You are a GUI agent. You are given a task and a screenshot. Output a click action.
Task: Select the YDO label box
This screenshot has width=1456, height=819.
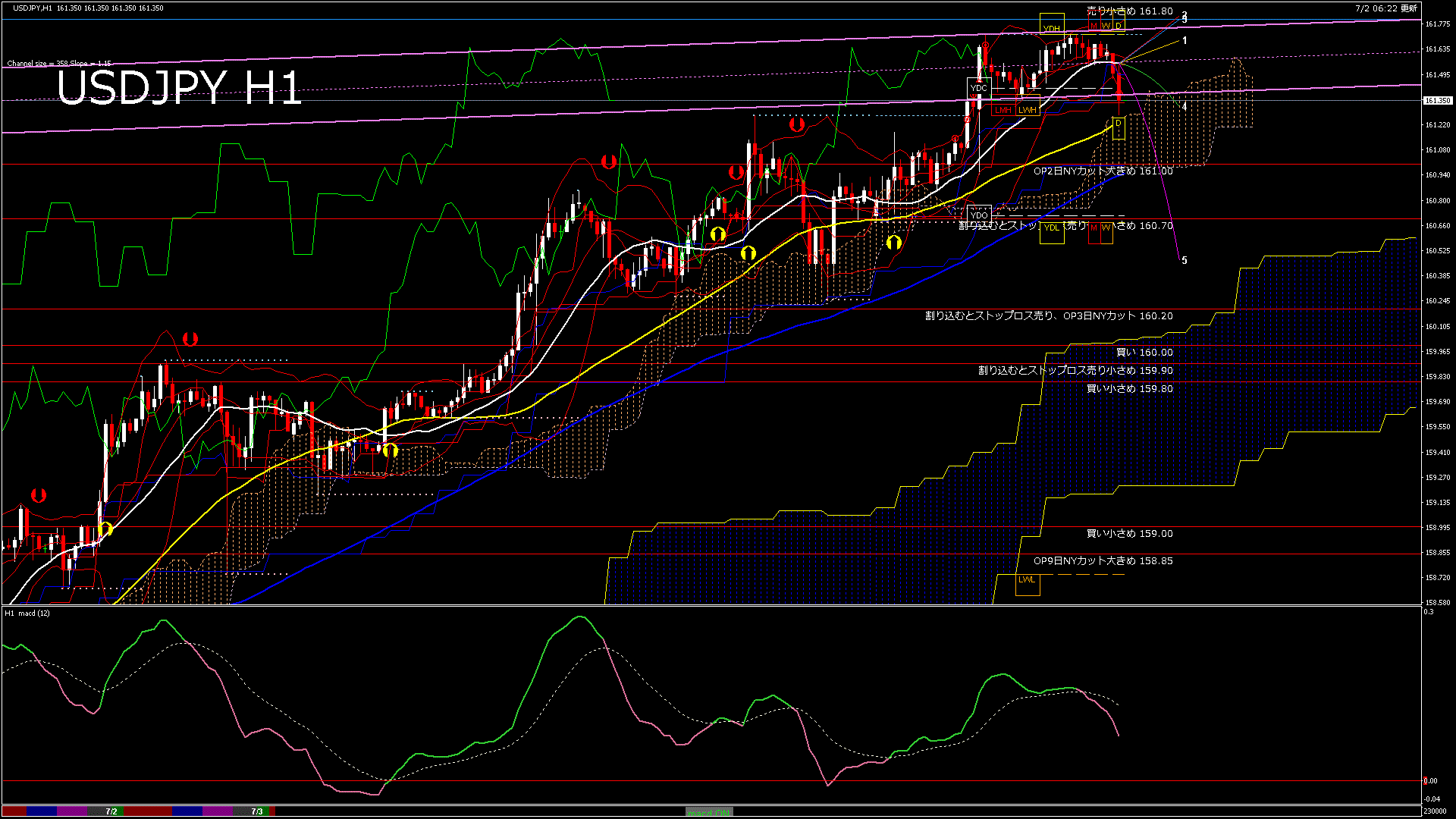(979, 215)
